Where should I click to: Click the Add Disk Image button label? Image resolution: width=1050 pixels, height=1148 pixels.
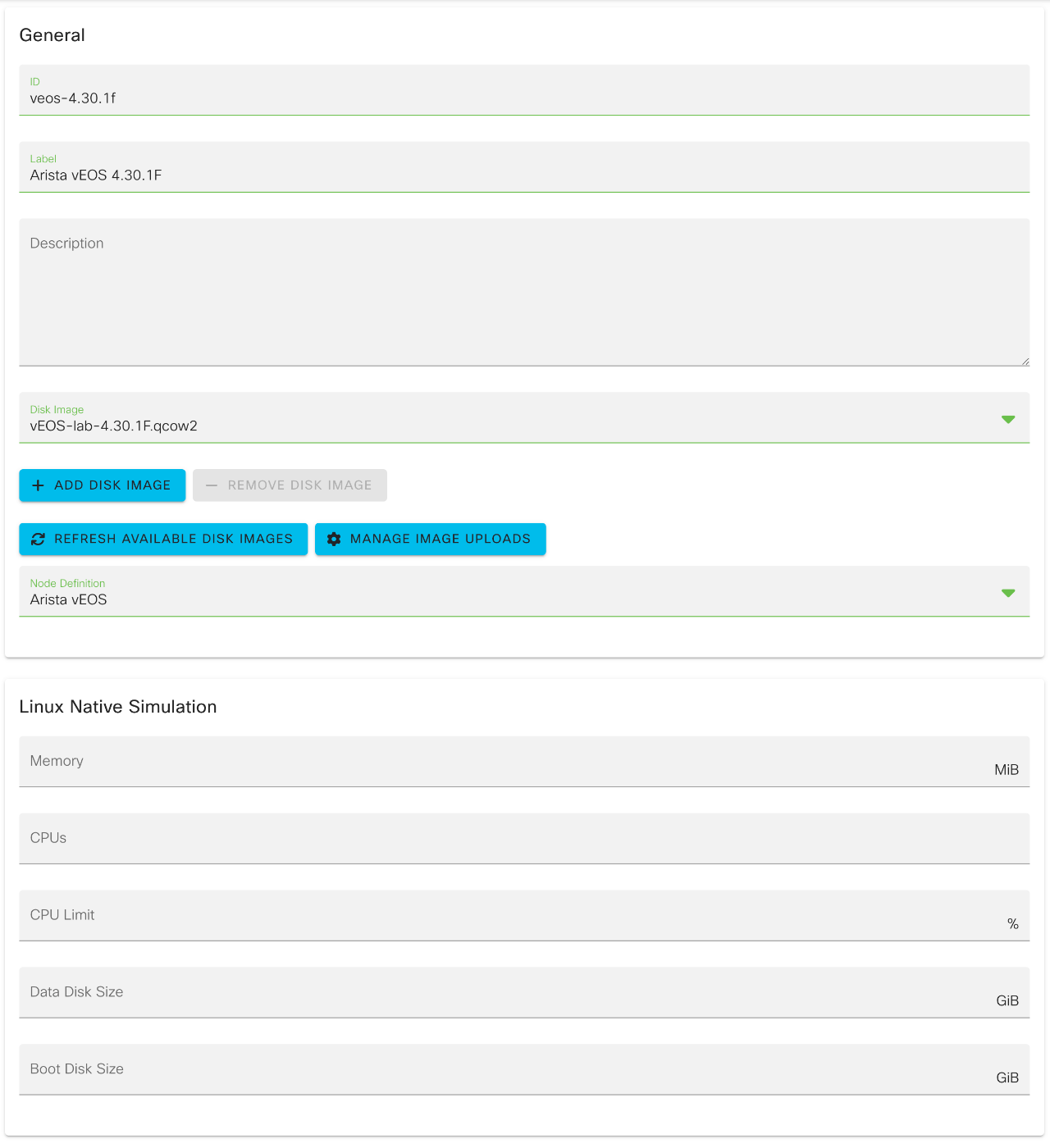coord(112,485)
